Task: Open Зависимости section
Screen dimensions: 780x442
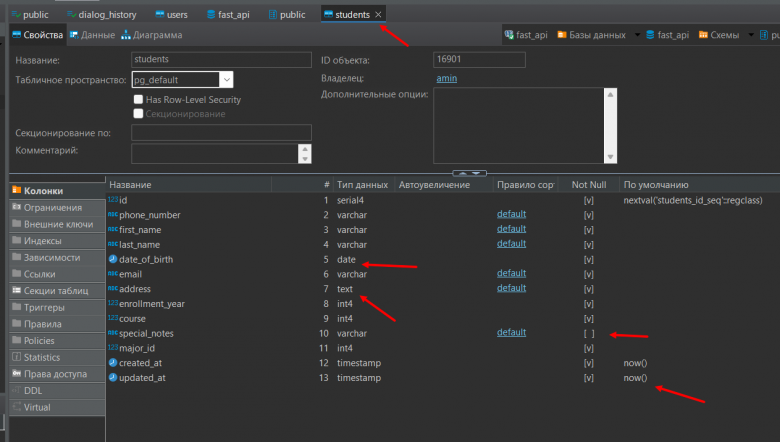Action: 57,258
